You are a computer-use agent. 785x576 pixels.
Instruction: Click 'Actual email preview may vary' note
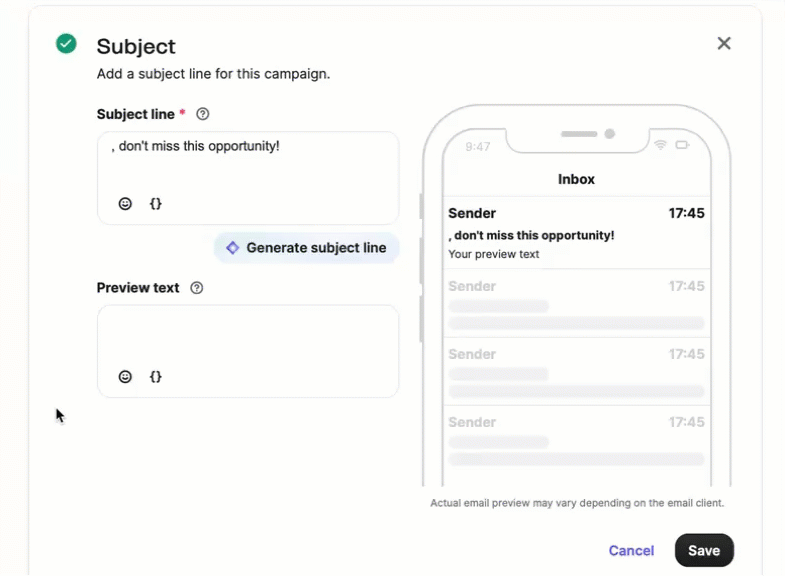coord(577,503)
